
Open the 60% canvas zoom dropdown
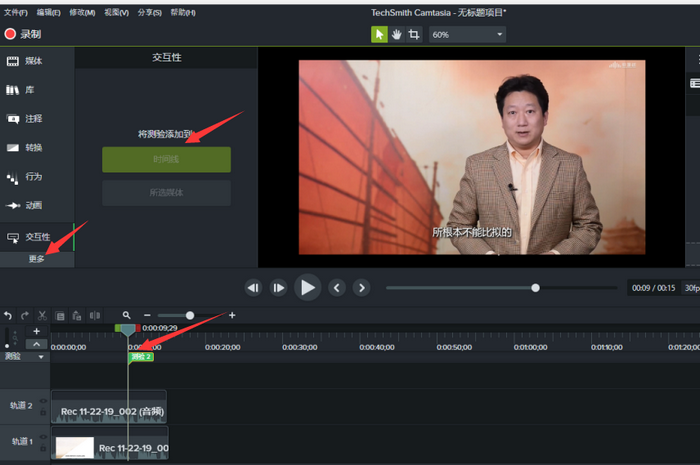467,34
